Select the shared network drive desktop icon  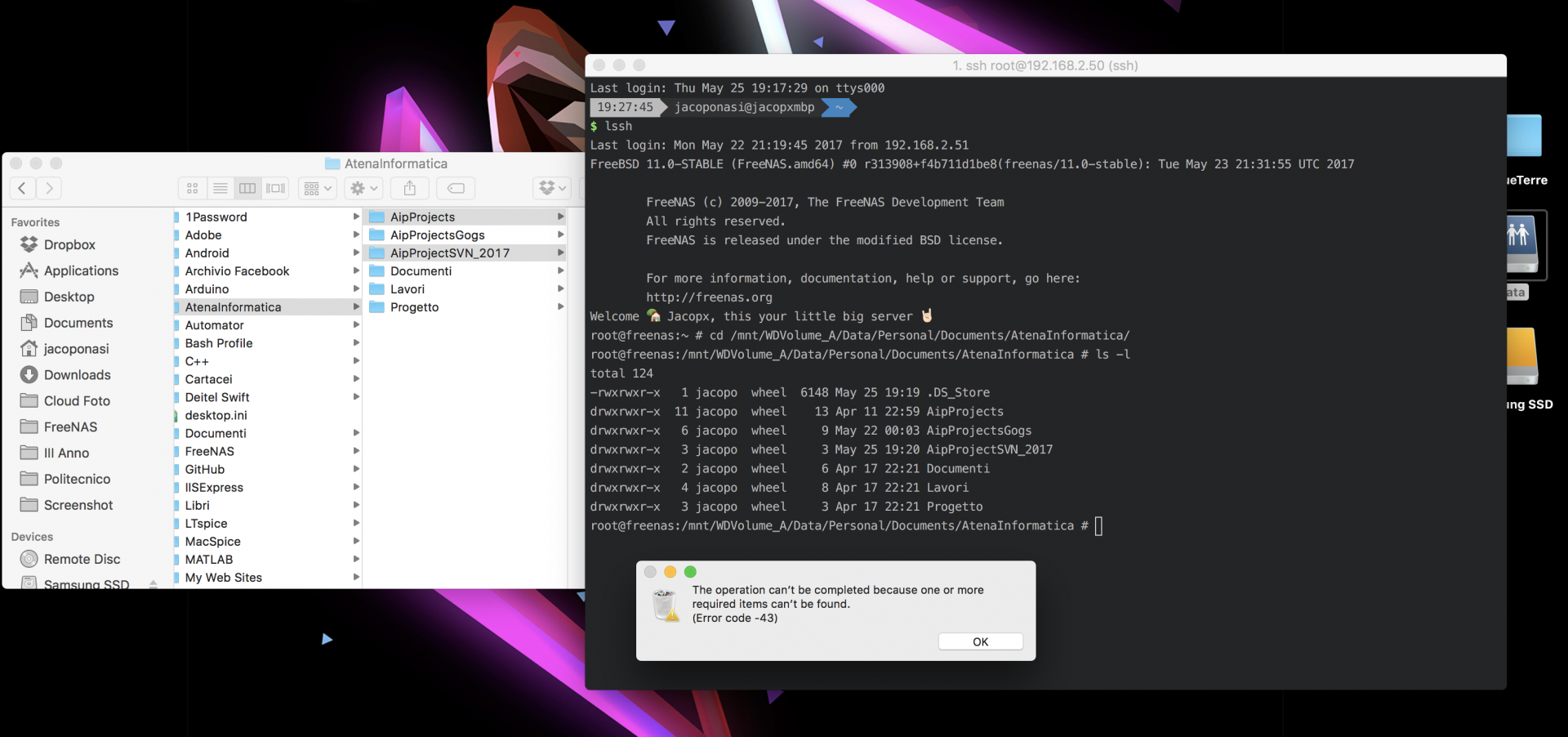[1523, 246]
